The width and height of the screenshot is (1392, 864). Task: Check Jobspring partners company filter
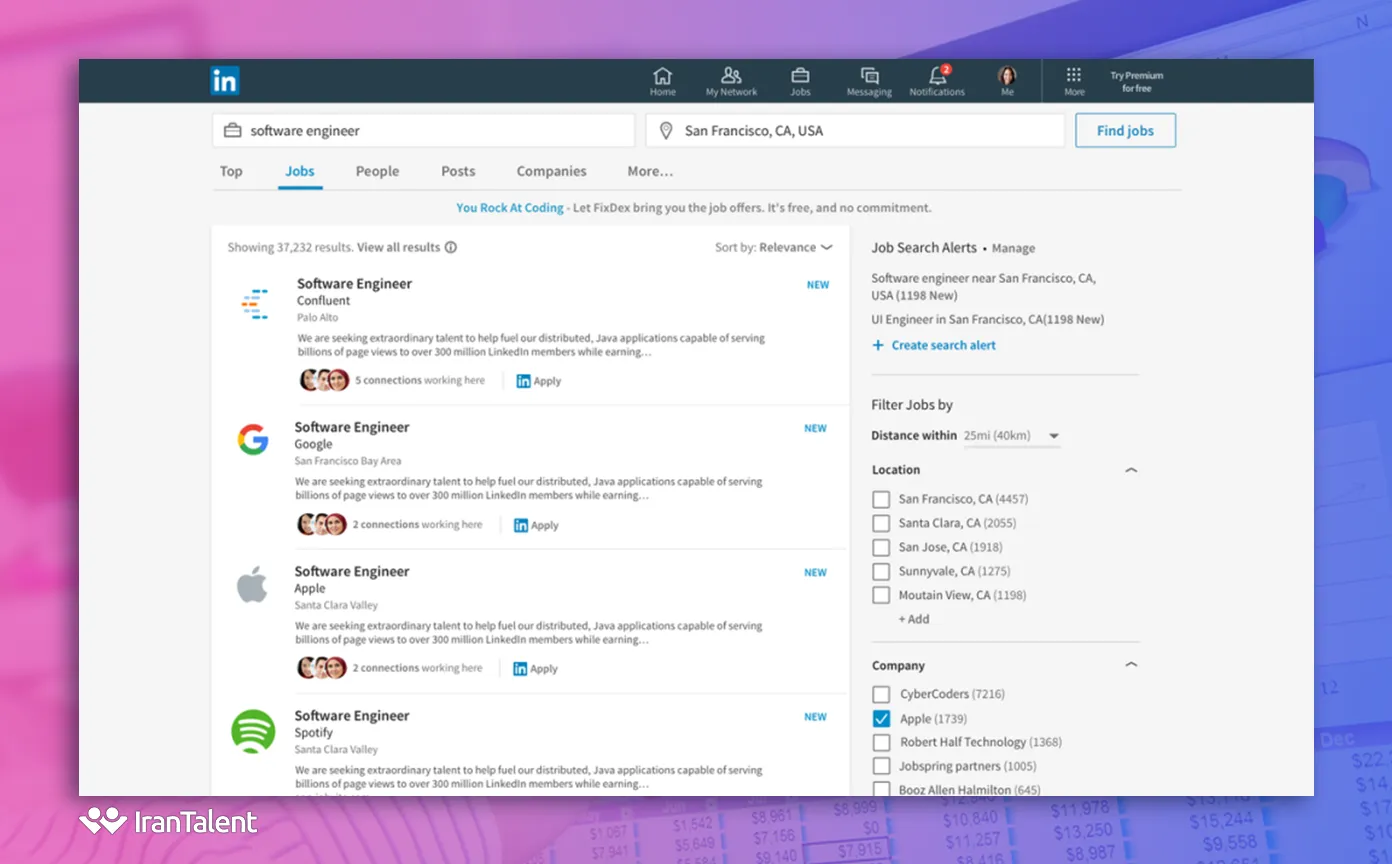pos(881,766)
